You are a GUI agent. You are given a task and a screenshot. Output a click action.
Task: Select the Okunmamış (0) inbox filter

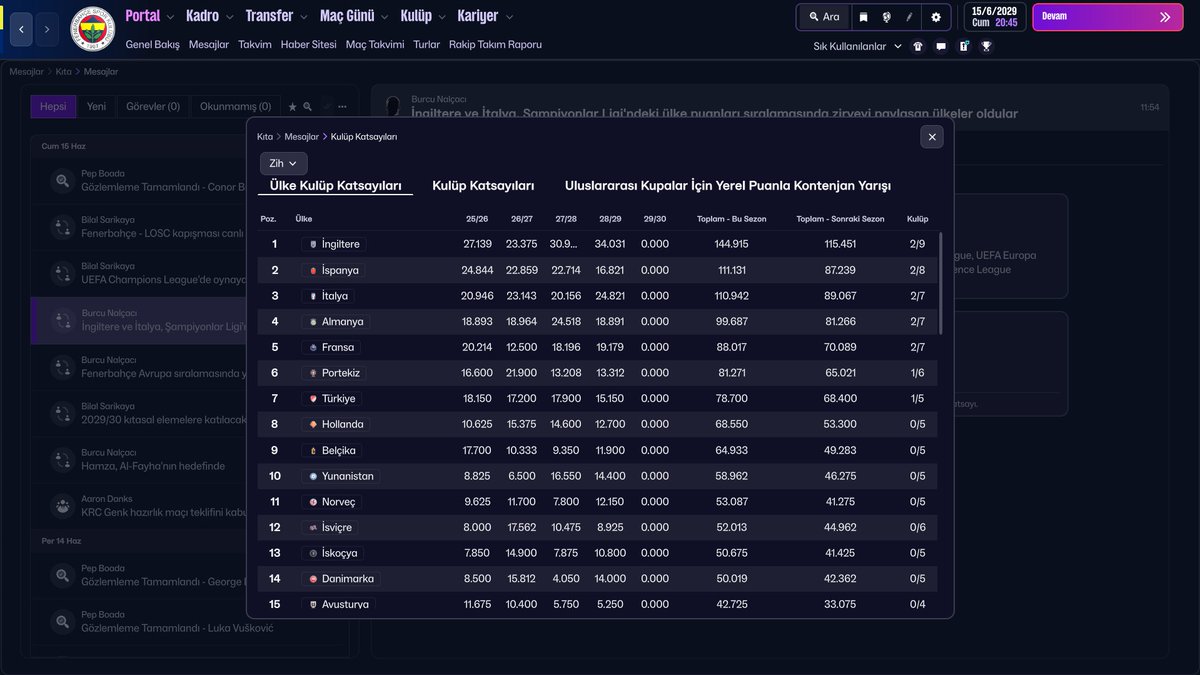tap(235, 107)
